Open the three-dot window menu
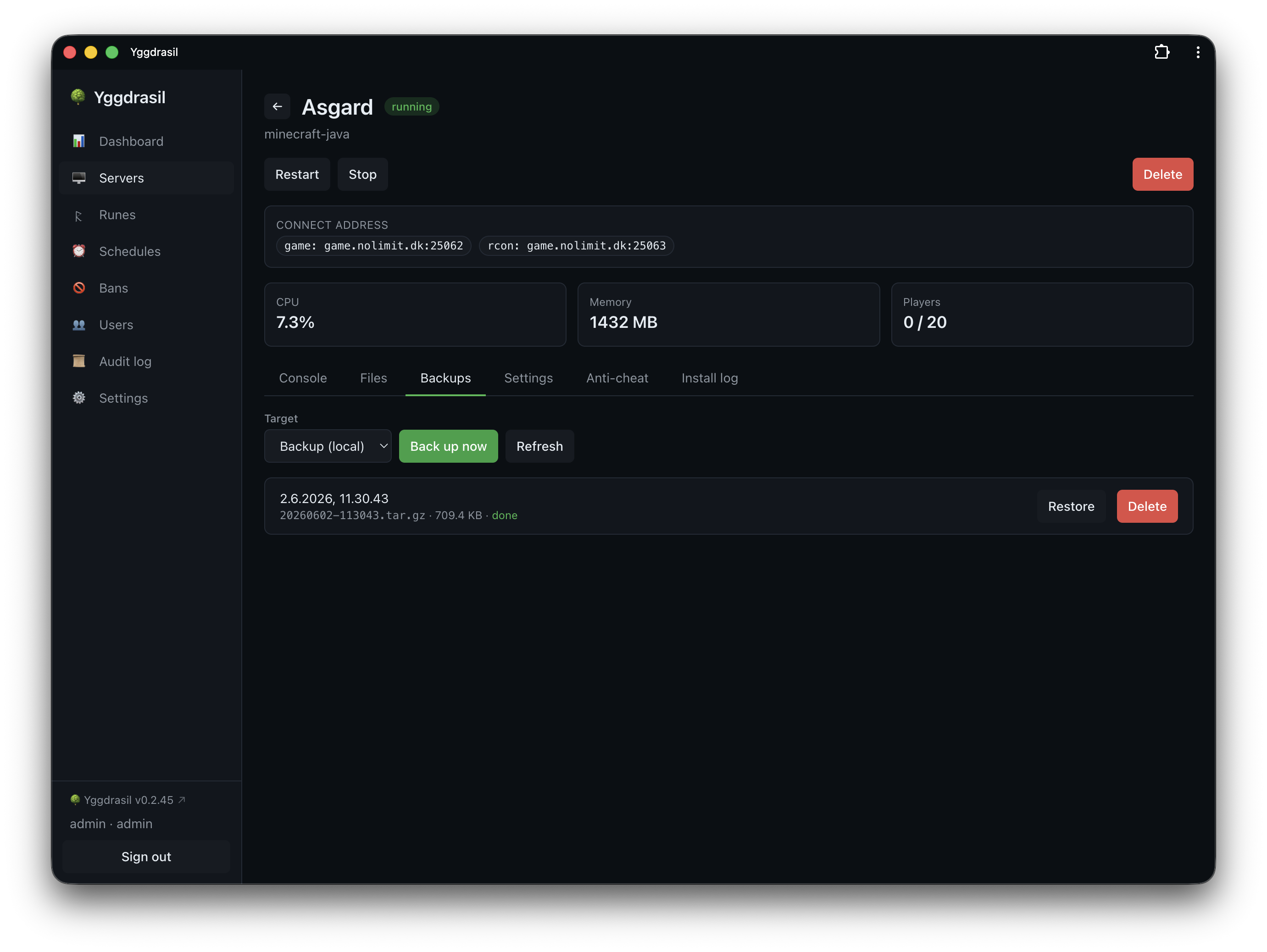 1198,52
